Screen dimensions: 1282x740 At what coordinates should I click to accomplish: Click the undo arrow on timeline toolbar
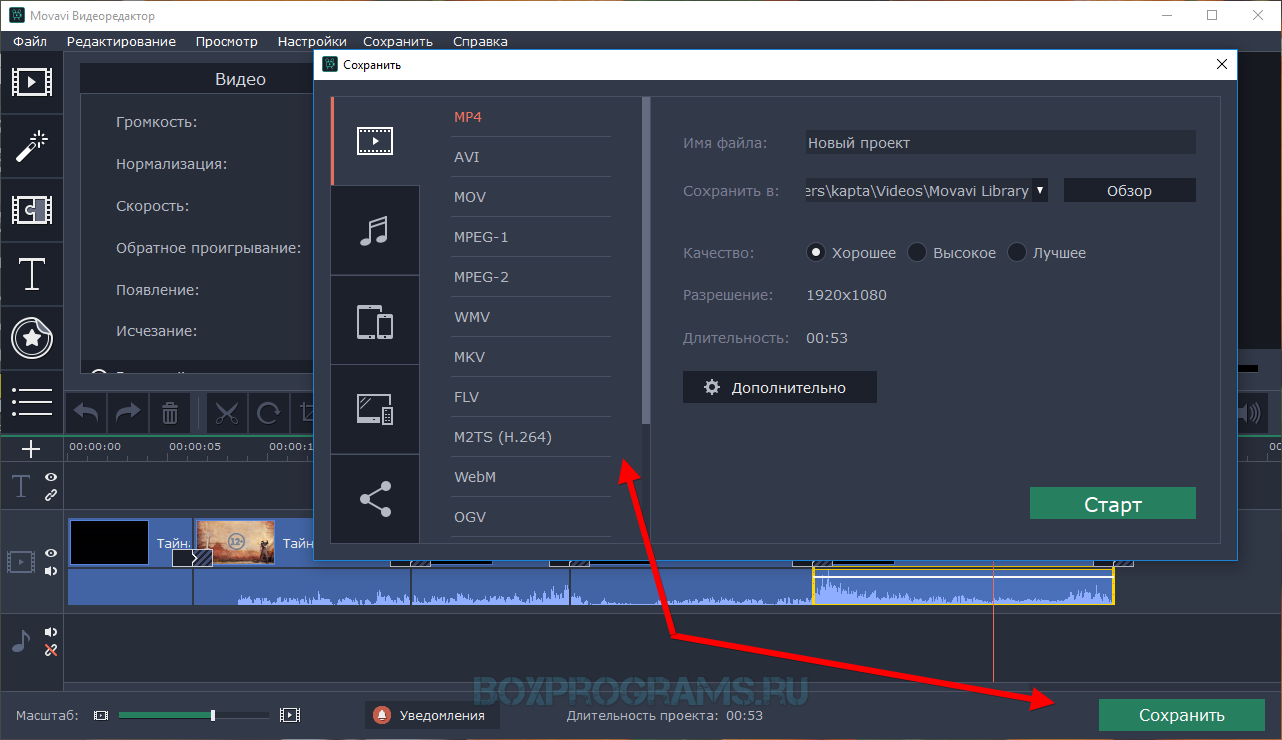point(86,412)
